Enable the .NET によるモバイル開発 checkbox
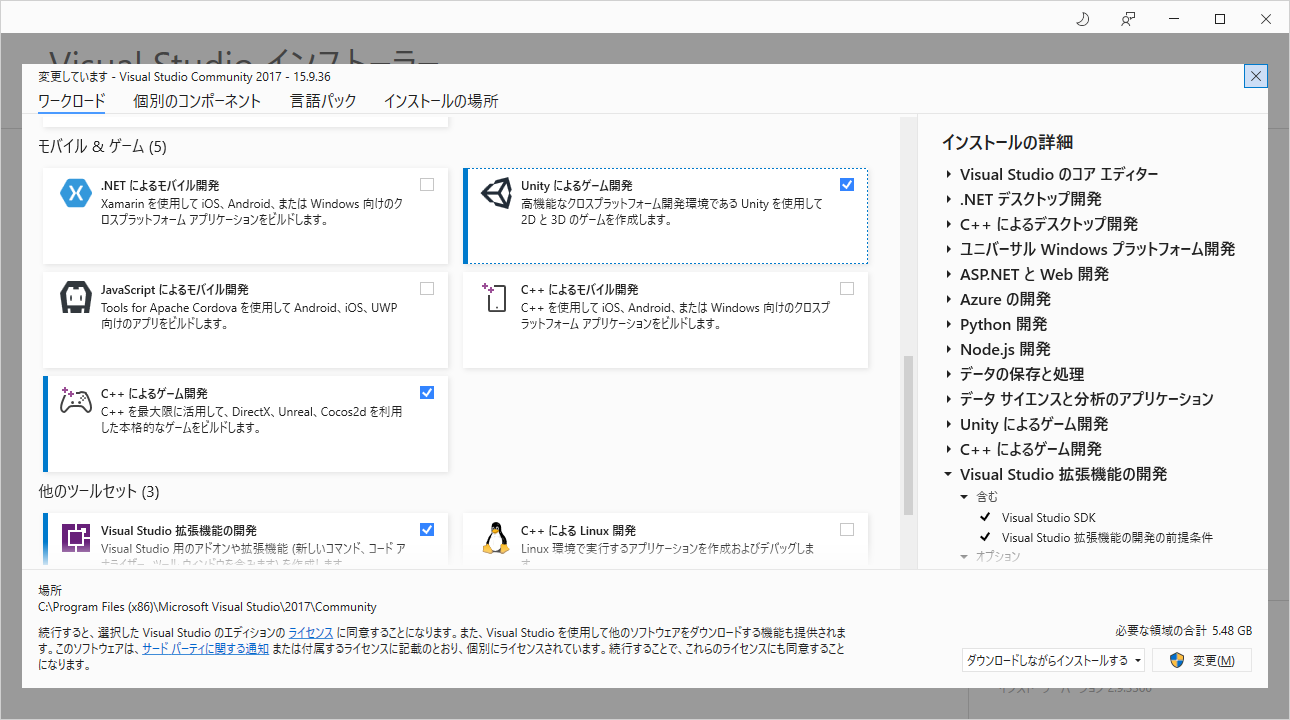Viewport: 1290px width, 720px height. coord(427,184)
